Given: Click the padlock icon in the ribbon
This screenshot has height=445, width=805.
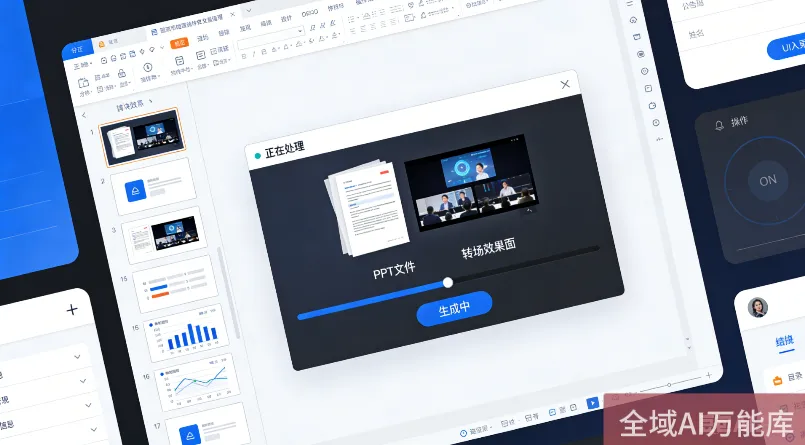Looking at the screenshot, I should pyautogui.click(x=122, y=73).
